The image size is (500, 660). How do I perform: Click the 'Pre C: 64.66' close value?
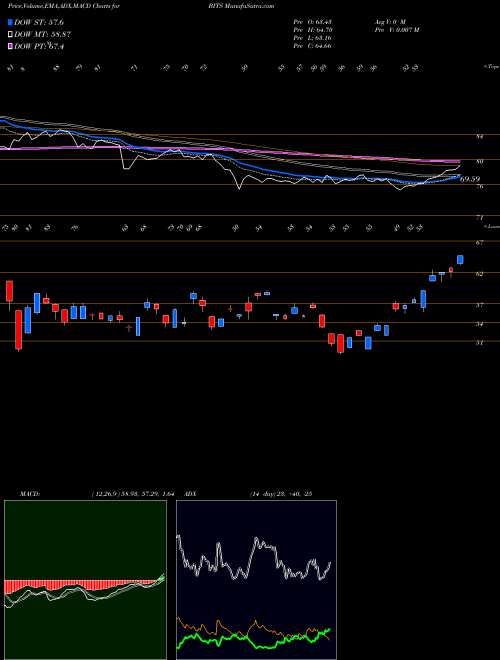pos(312,46)
